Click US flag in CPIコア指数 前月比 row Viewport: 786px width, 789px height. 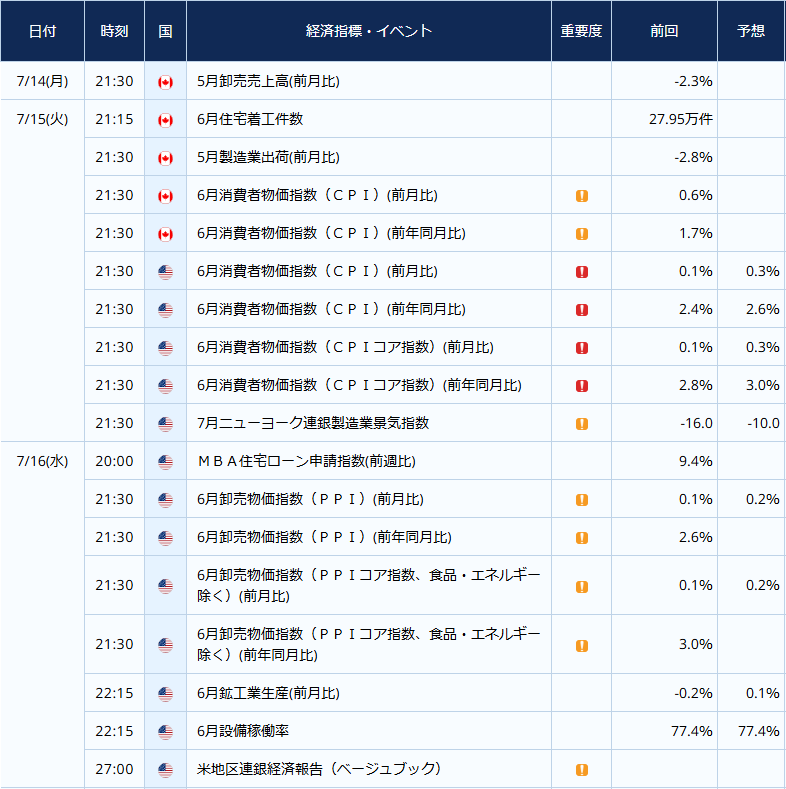[x=165, y=348]
